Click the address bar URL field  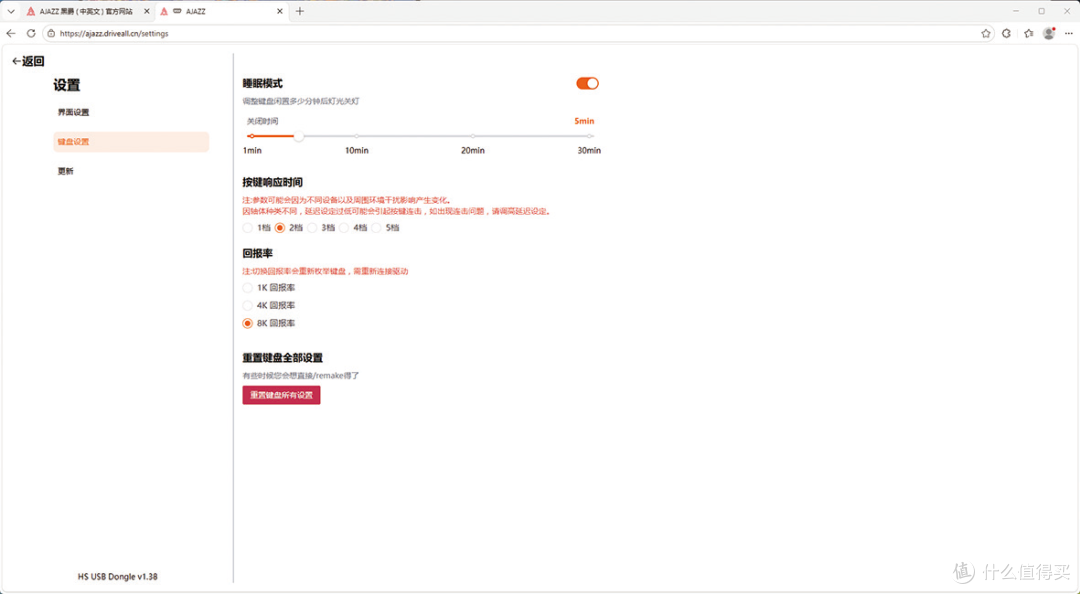pos(517,33)
